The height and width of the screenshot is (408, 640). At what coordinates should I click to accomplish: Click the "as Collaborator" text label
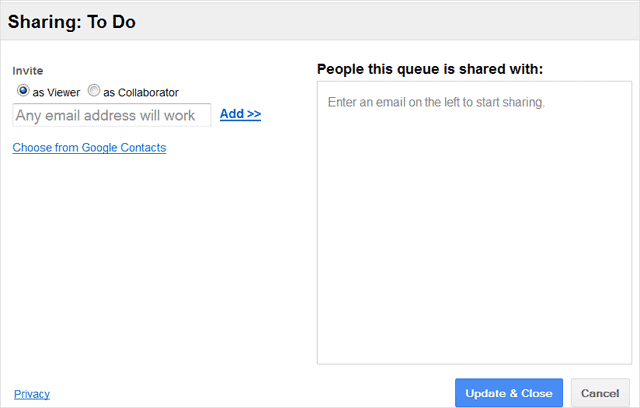141,93
